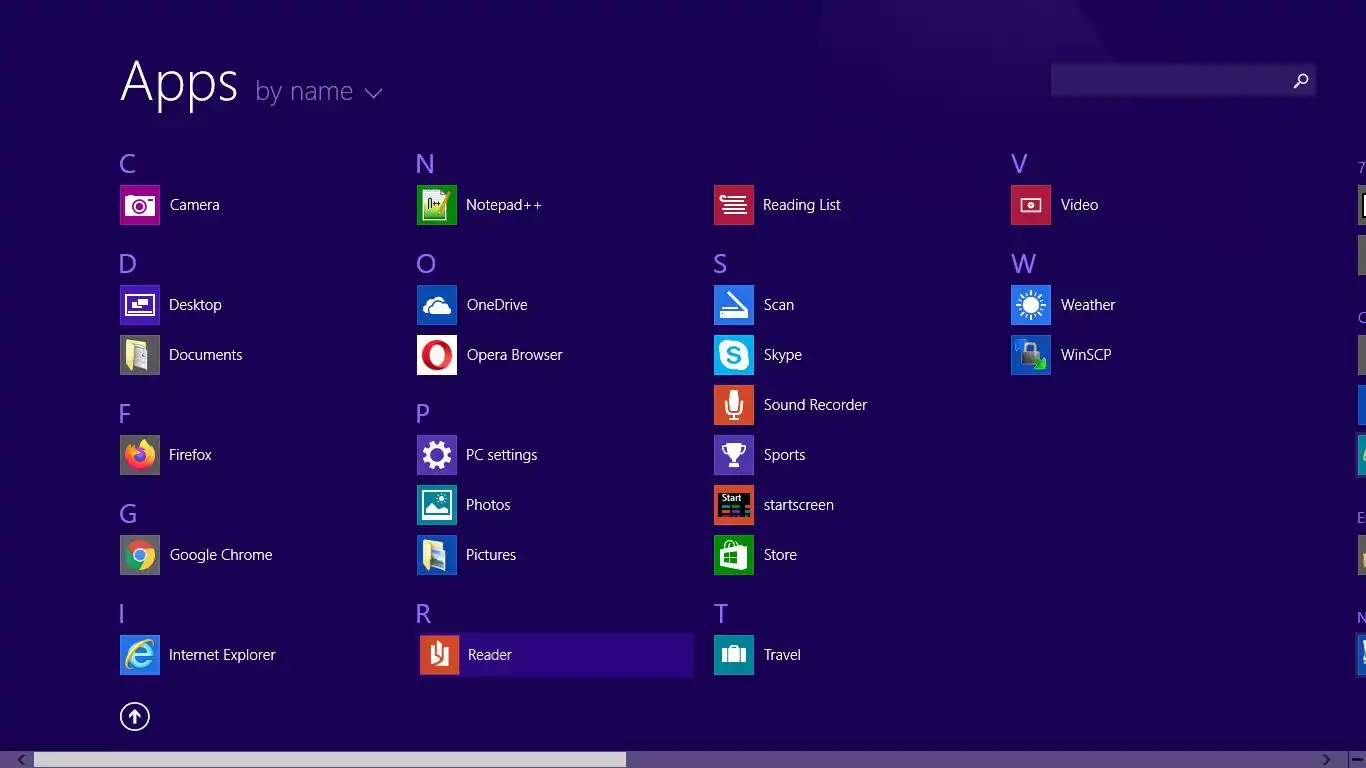The image size is (1366, 768).
Task: Click the zoom-out minus button at corner
Action: point(1357,760)
